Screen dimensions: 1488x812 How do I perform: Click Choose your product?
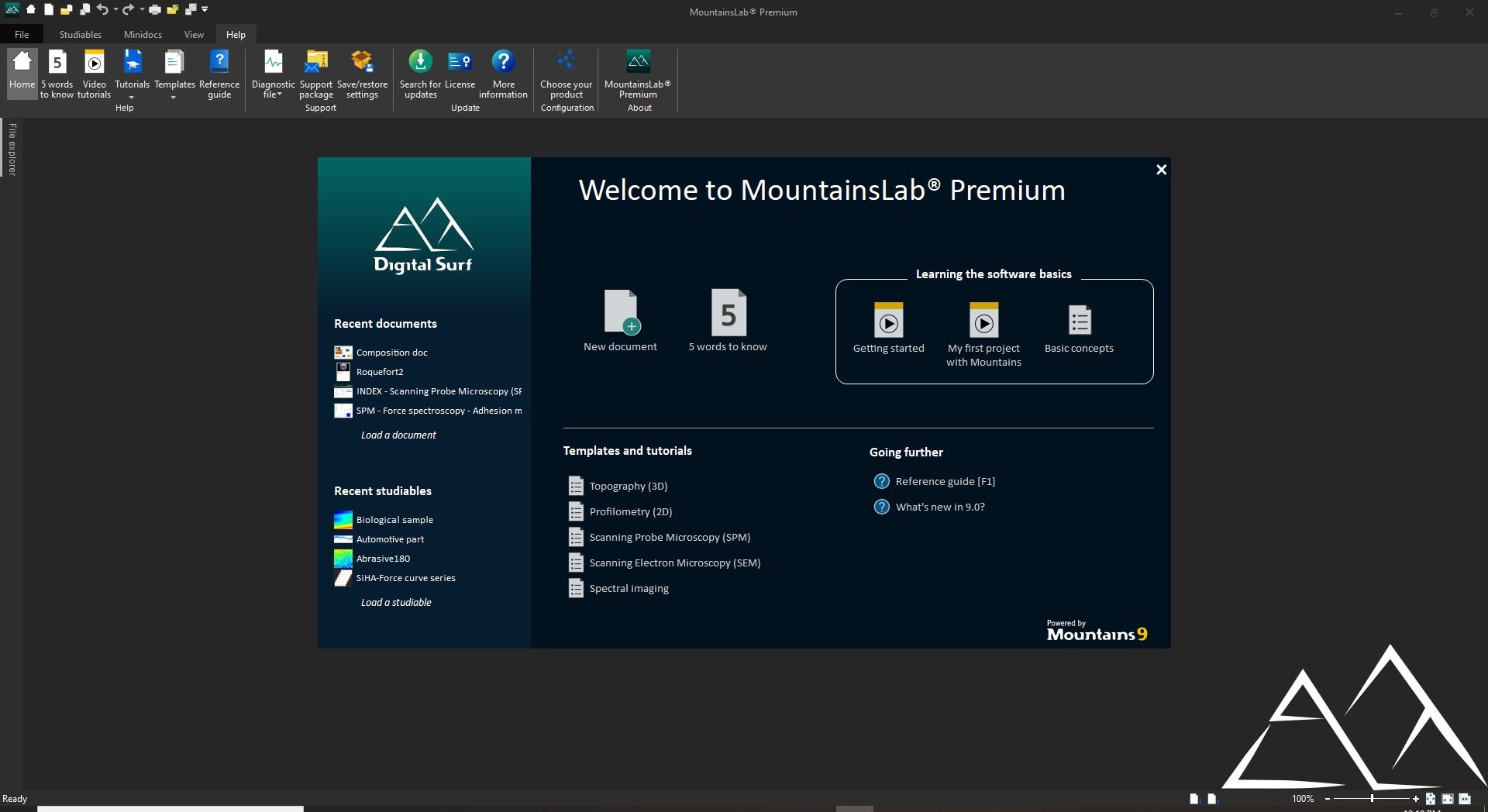click(x=566, y=72)
